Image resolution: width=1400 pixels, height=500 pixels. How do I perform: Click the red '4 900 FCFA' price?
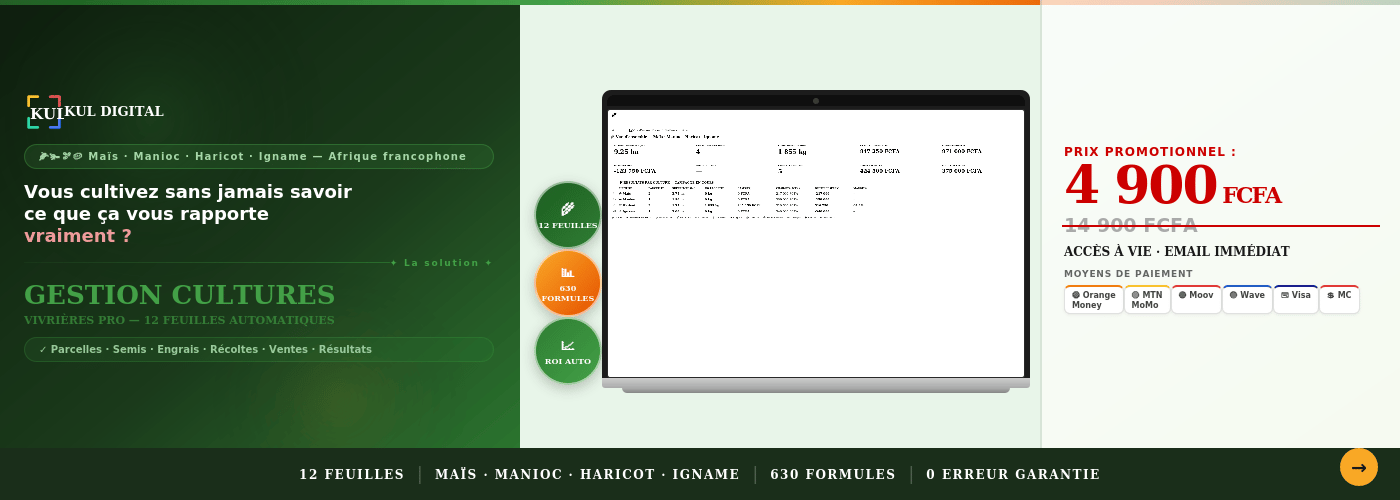1172,186
